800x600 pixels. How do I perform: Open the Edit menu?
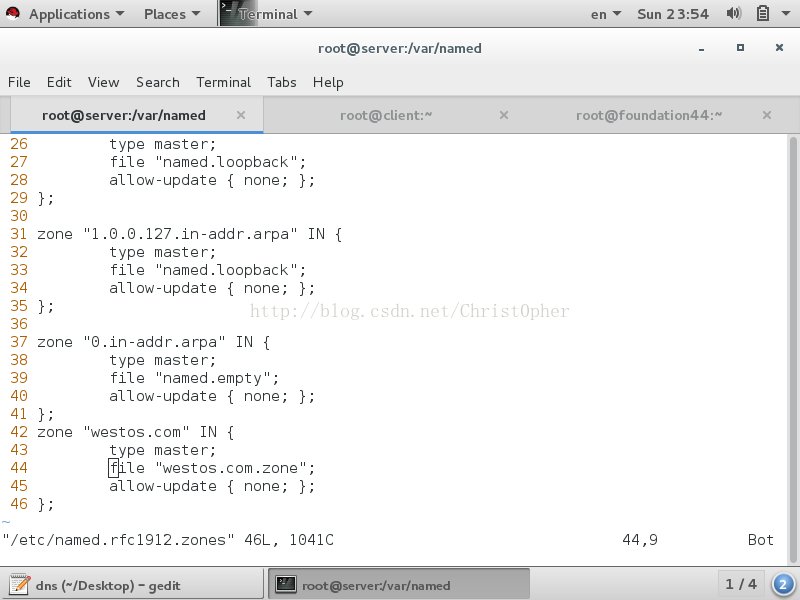[x=59, y=82]
